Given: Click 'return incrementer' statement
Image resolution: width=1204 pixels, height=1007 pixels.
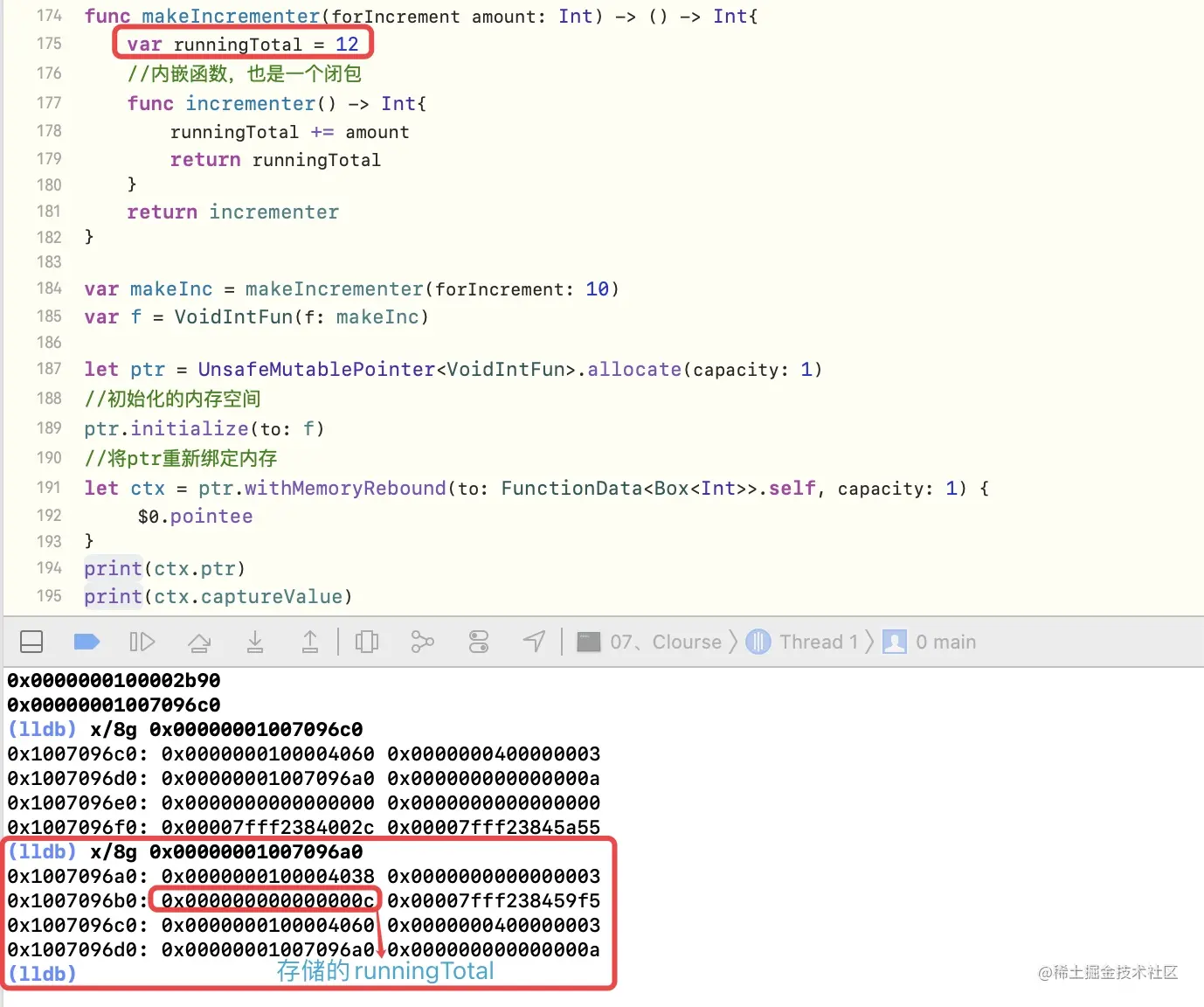Looking at the screenshot, I should tap(232, 212).
